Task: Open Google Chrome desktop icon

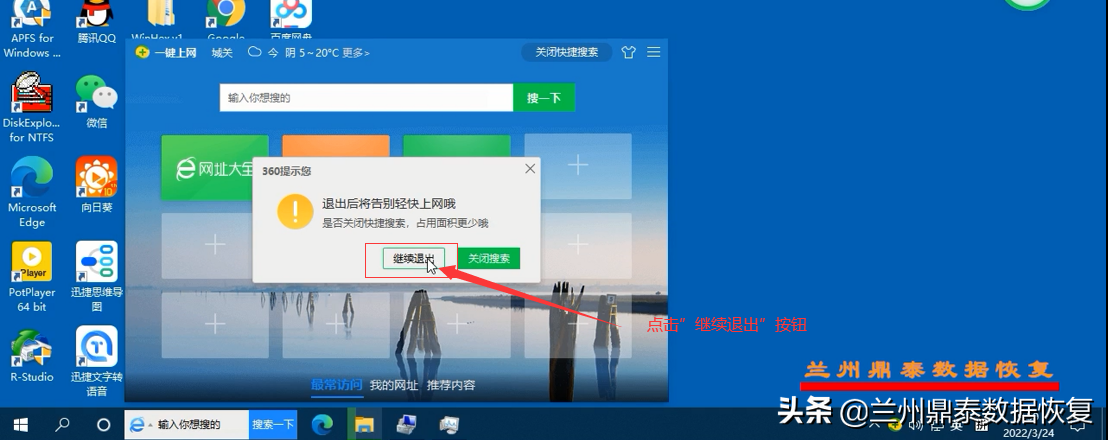Action: click(226, 20)
